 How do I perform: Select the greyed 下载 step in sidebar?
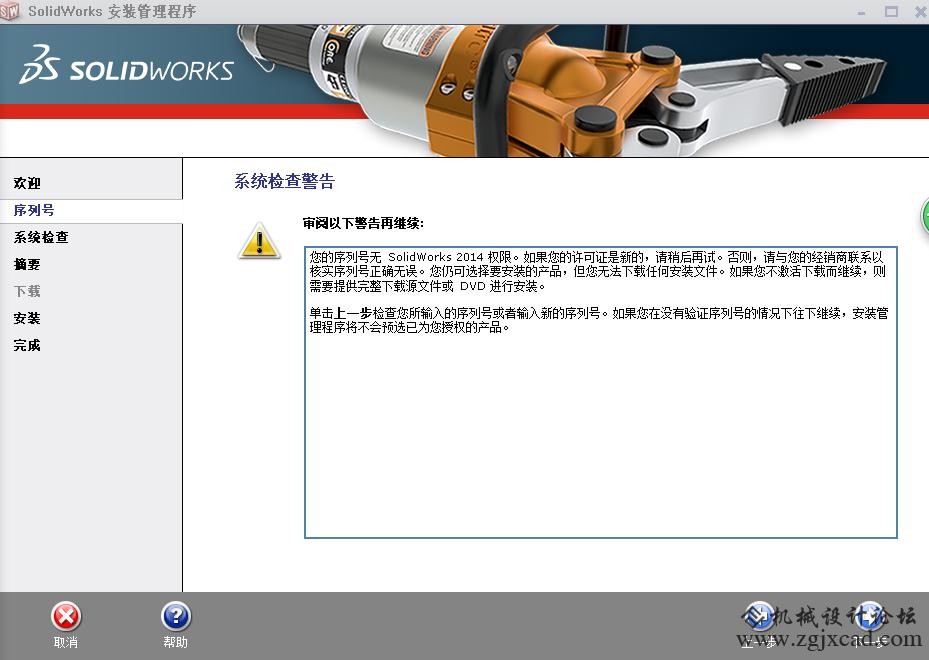pos(27,291)
